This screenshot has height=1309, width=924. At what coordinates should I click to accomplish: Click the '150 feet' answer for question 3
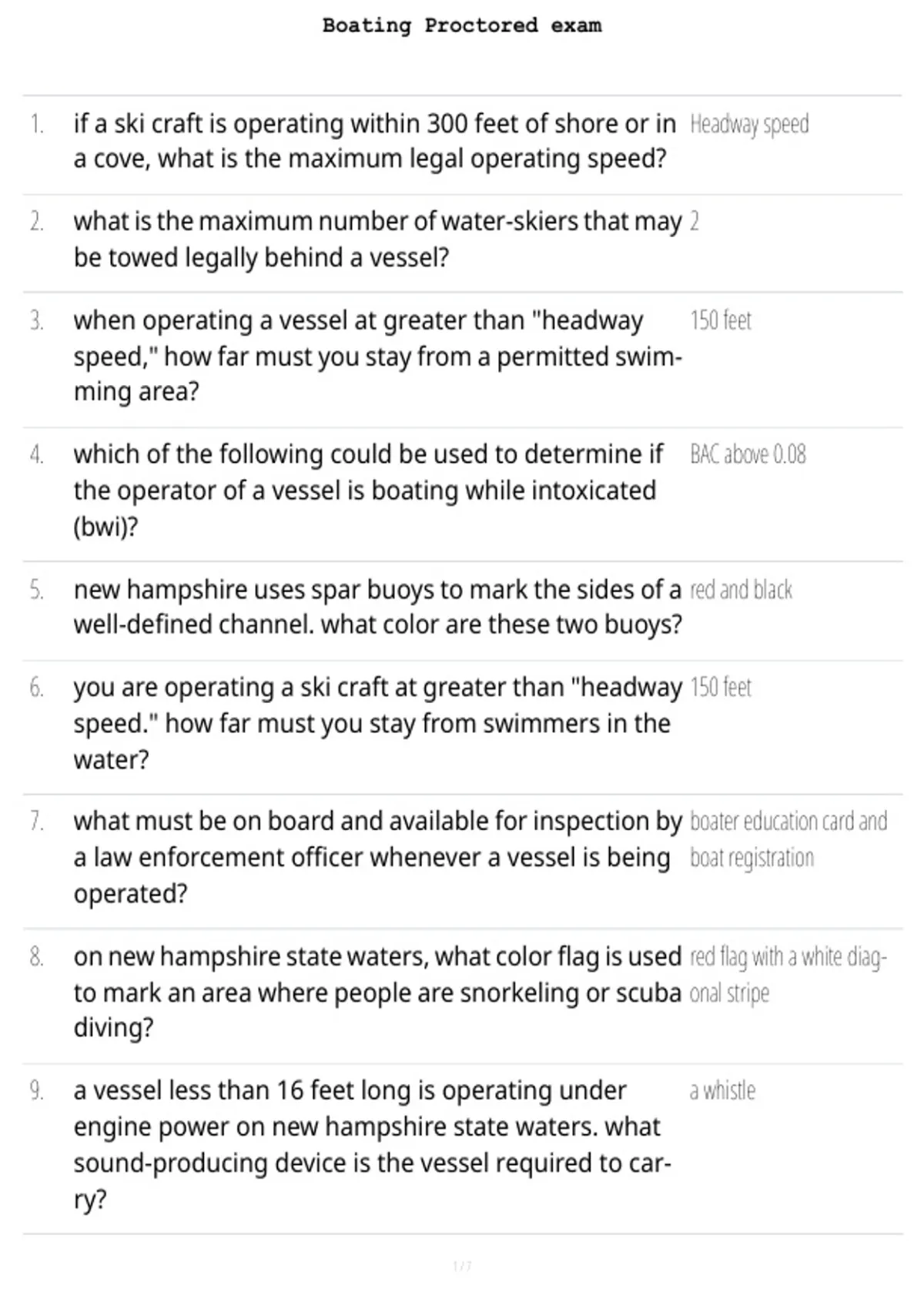pyautogui.click(x=721, y=320)
